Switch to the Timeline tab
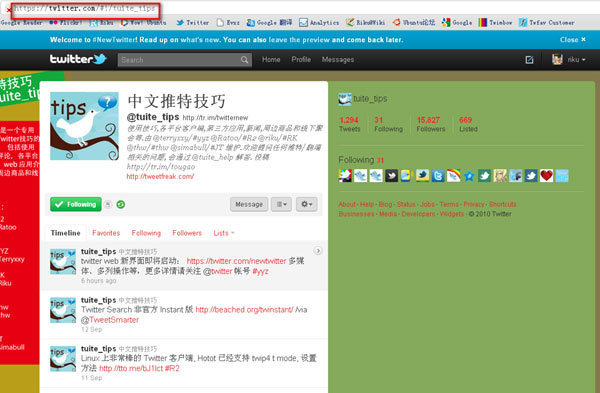 click(x=65, y=233)
